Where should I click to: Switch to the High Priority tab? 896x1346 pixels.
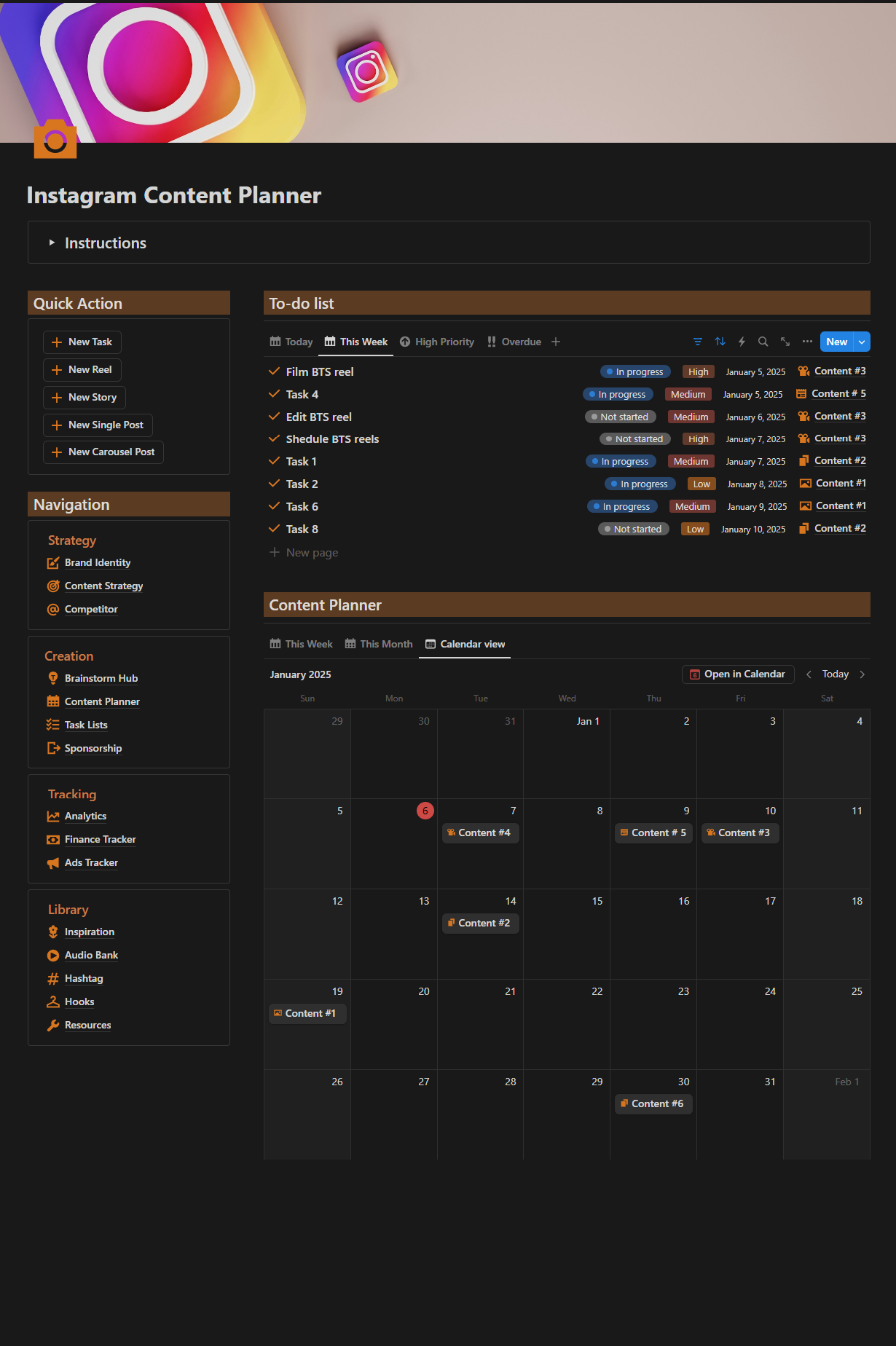click(437, 342)
